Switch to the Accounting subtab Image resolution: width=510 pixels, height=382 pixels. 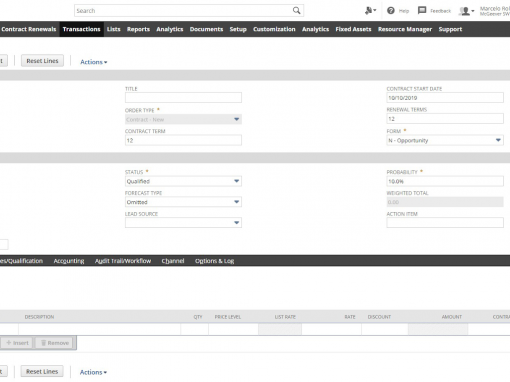coord(69,261)
